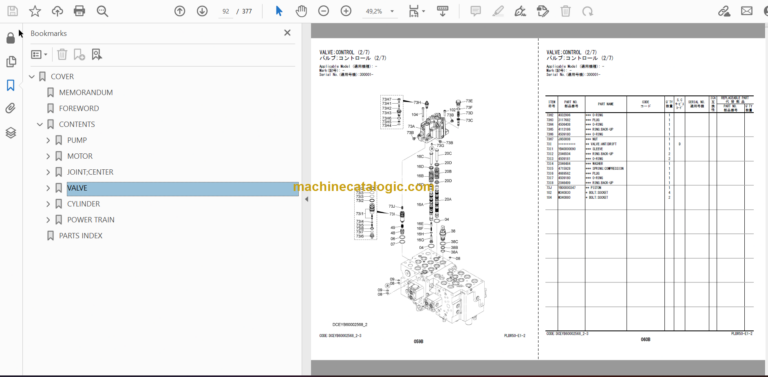The width and height of the screenshot is (768, 377).
Task: Add a comment note icon
Action: pyautogui.click(x=476, y=11)
